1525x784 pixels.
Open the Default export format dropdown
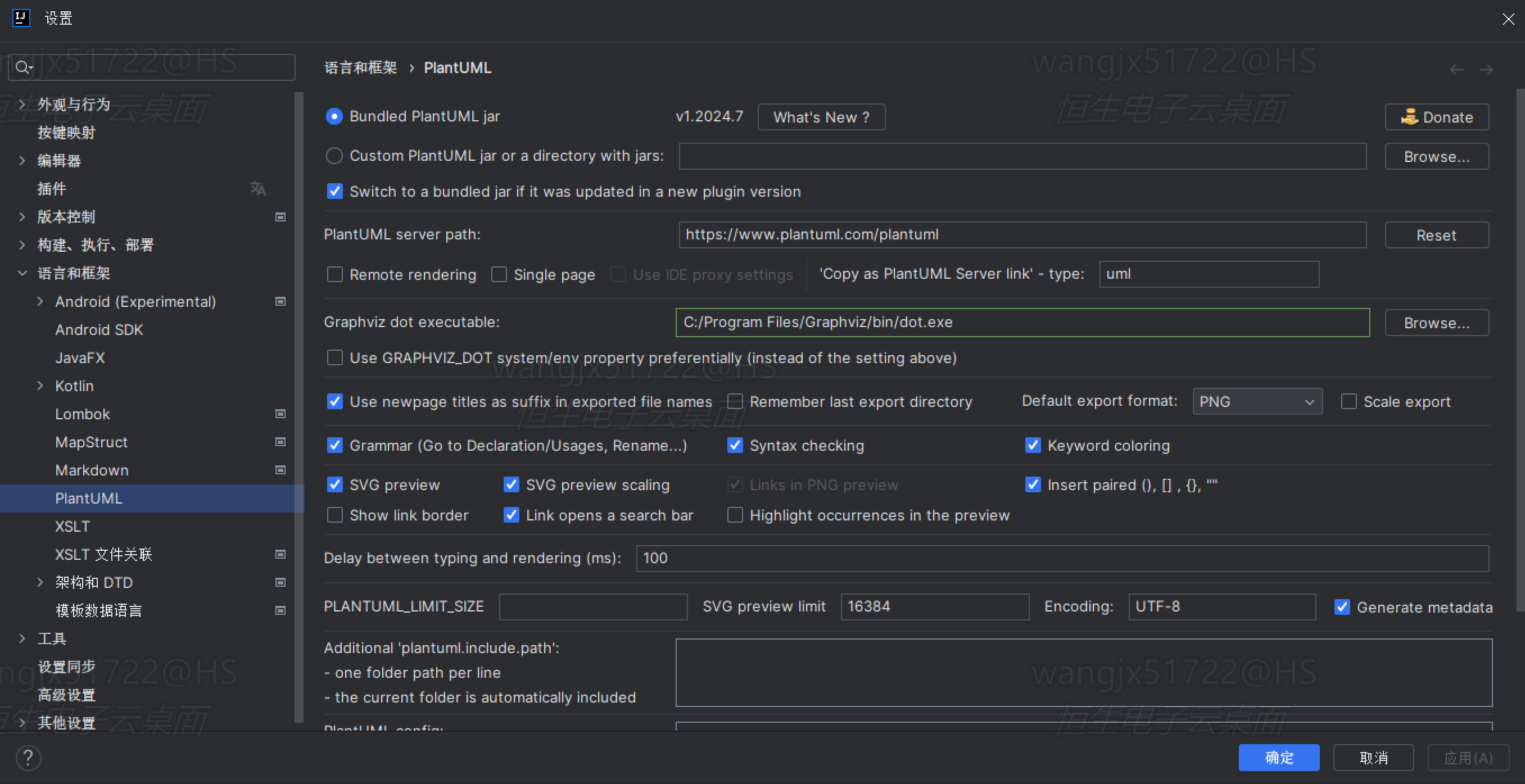pyautogui.click(x=1257, y=402)
